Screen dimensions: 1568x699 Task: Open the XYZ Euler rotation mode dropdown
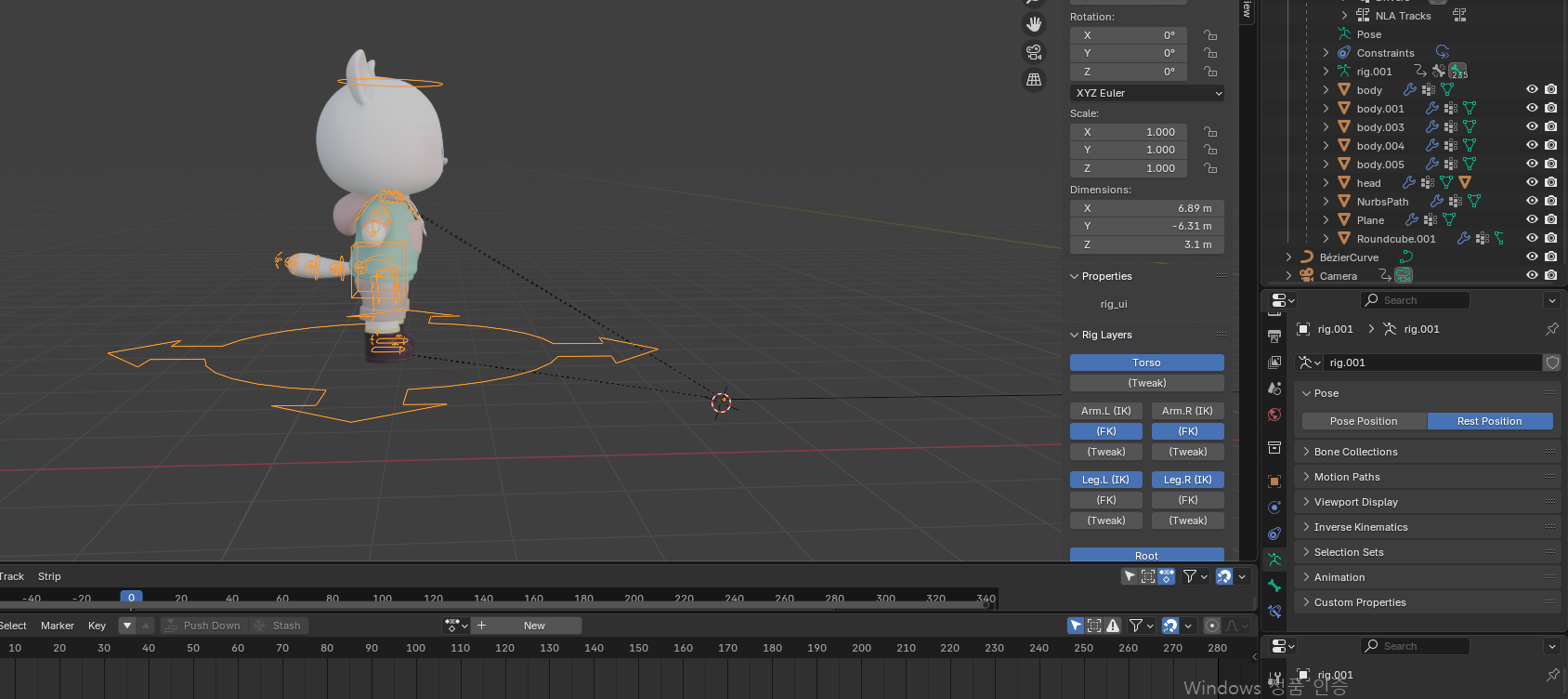point(1147,93)
